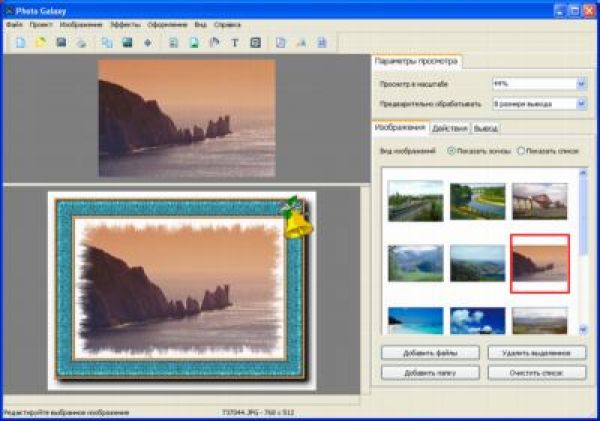Open the 'Просмотр в масштабе' dropdown
600x421 pixels.
(581, 84)
